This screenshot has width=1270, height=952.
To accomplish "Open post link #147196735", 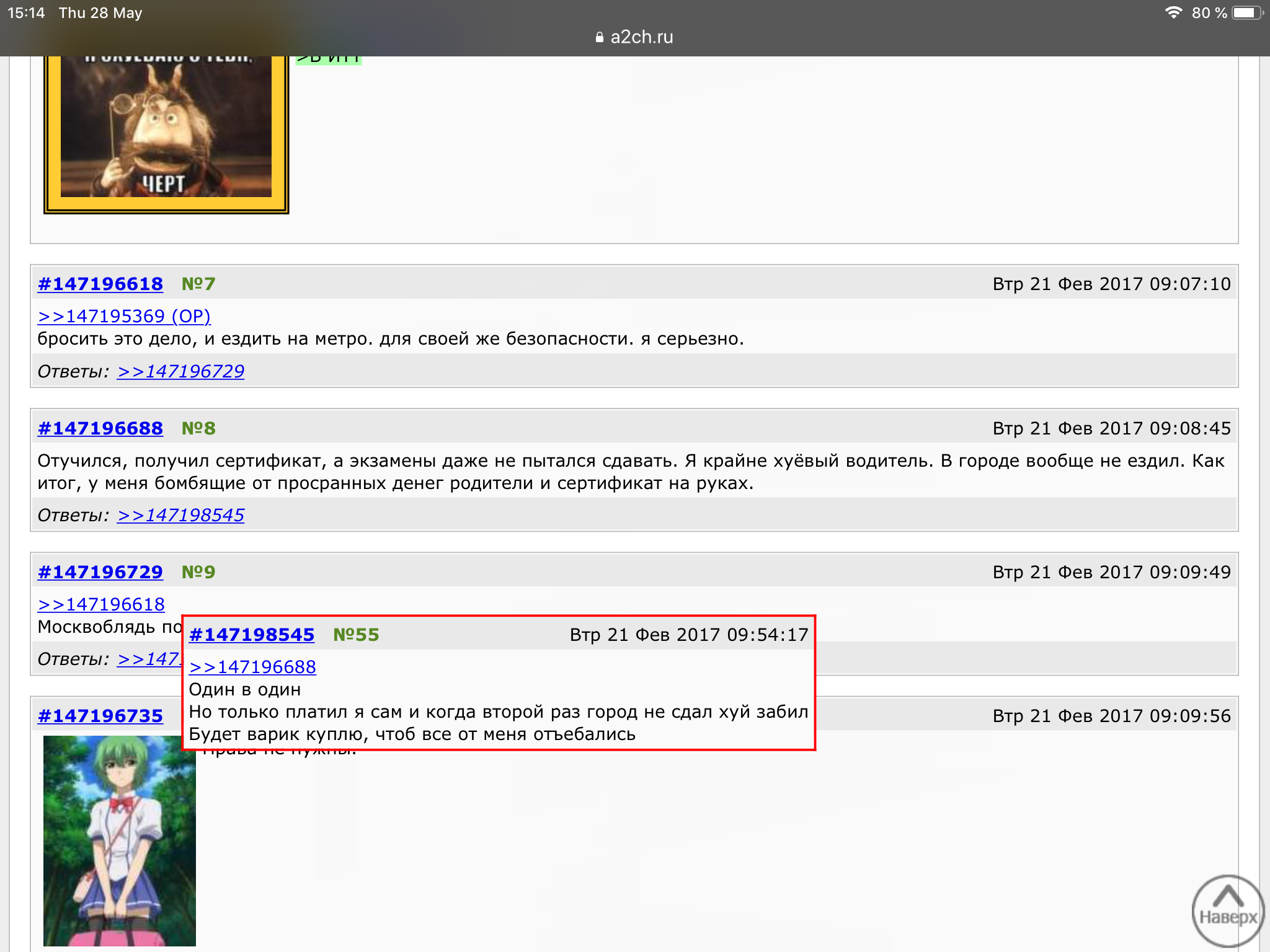I will [100, 716].
